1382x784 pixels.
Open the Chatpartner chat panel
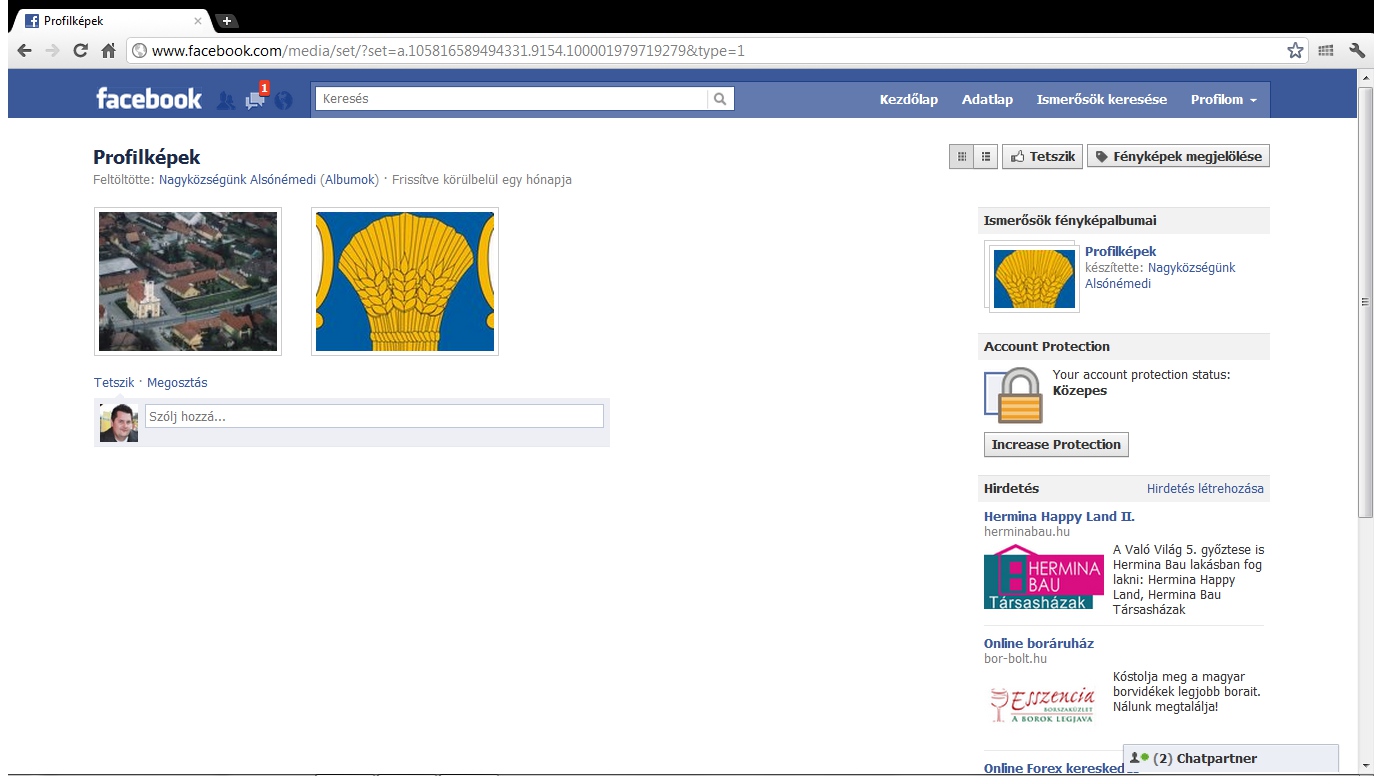[x=1230, y=759]
